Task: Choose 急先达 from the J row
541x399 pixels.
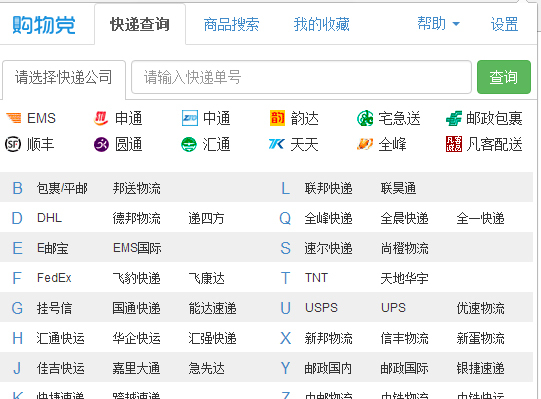Action: [206, 368]
